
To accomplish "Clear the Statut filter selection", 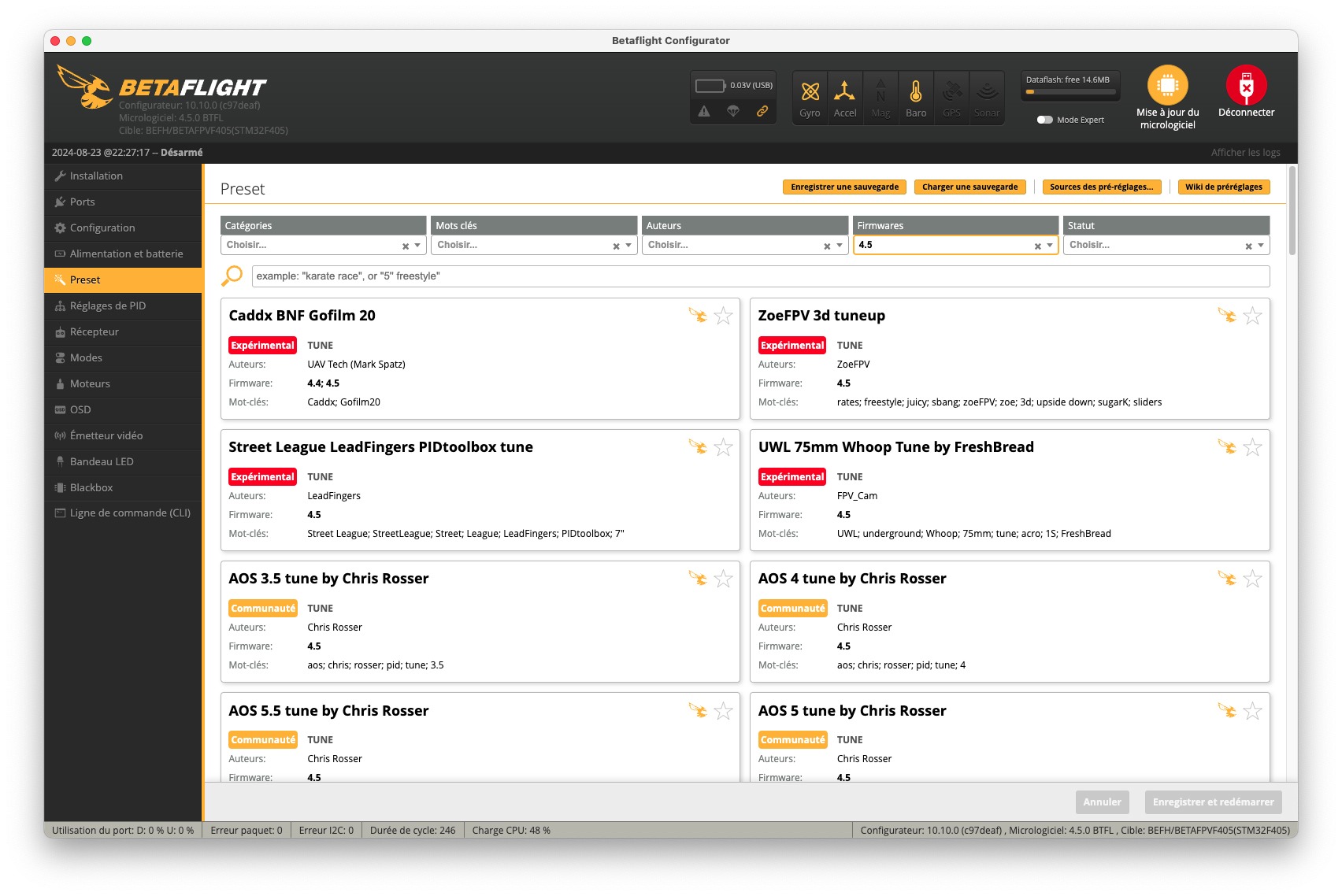I will pyautogui.click(x=1248, y=246).
